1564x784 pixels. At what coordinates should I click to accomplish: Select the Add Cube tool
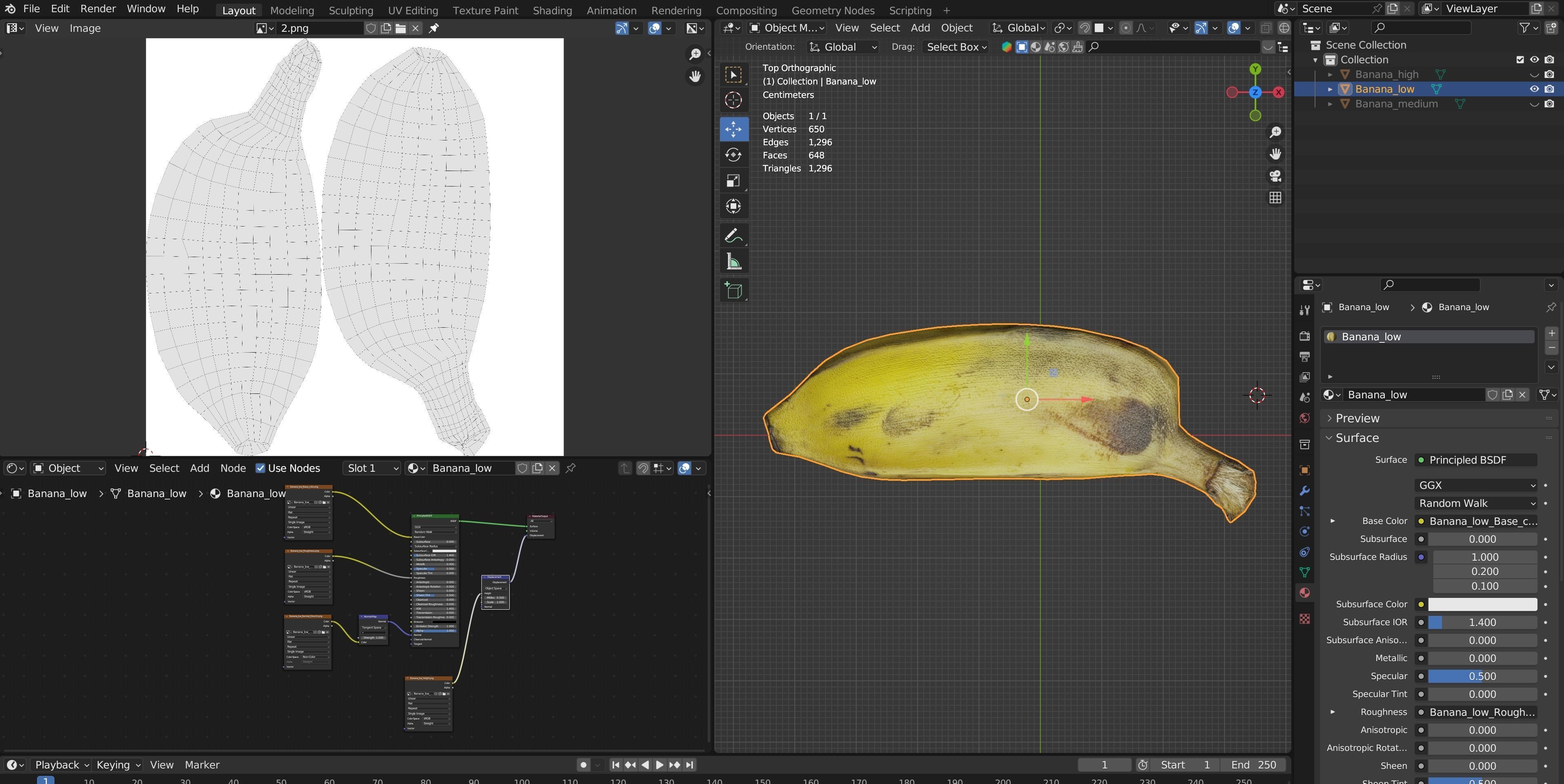click(x=733, y=290)
